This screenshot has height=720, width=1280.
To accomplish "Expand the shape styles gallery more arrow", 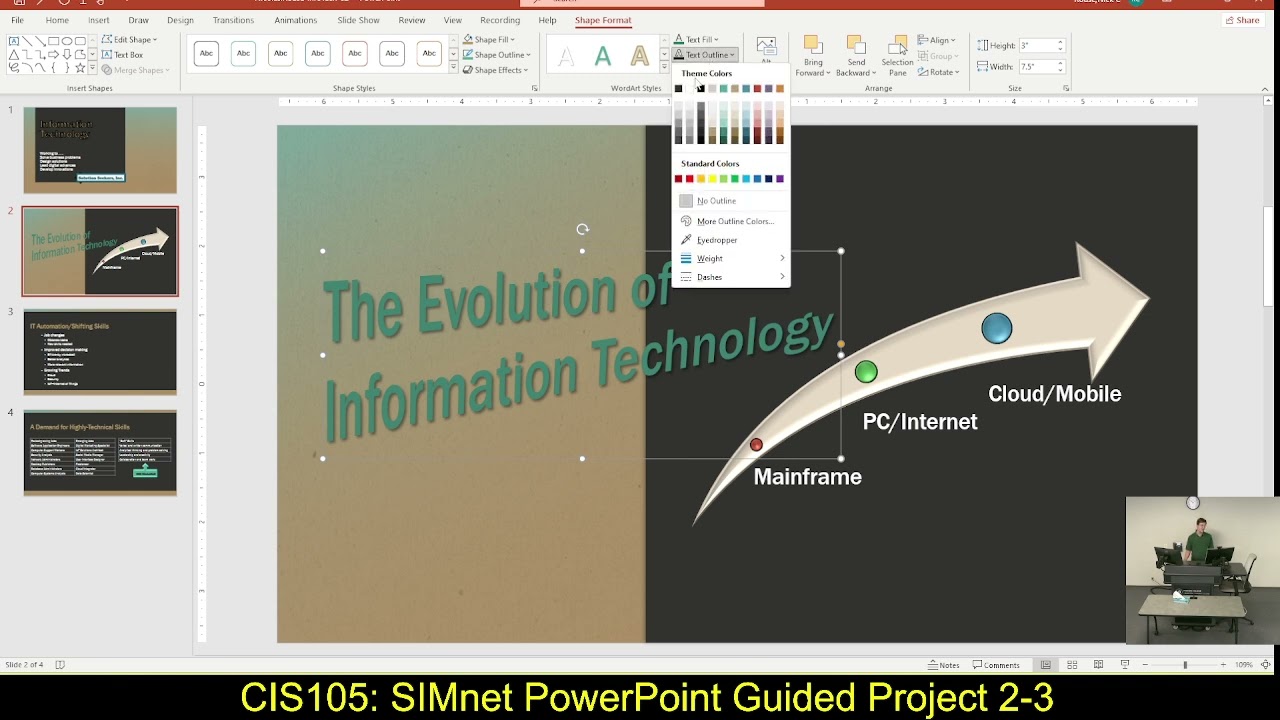I will tap(453, 68).
